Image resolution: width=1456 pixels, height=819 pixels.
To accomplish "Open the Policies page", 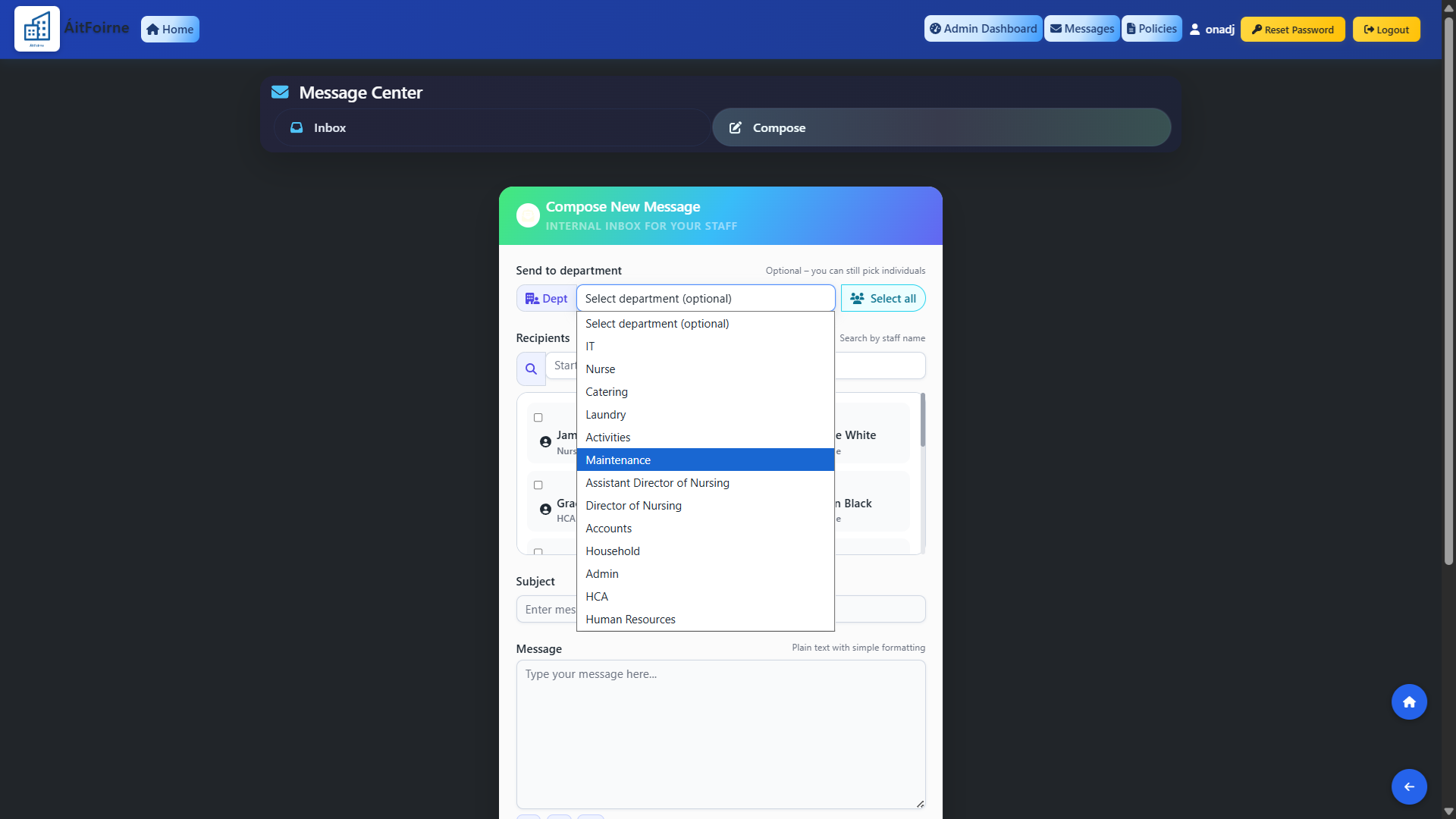I will pyautogui.click(x=1152, y=29).
